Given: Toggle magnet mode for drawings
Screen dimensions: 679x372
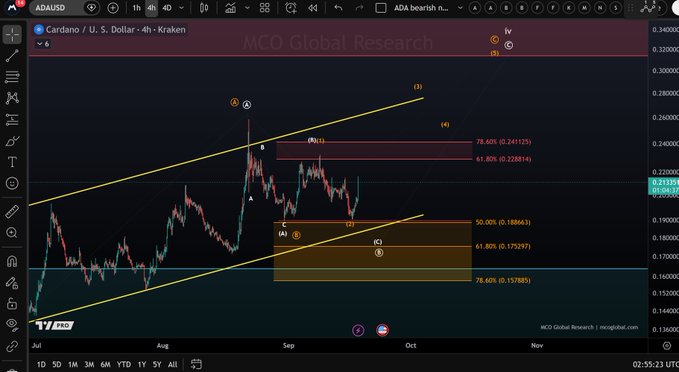Looking at the screenshot, I should tap(12, 261).
